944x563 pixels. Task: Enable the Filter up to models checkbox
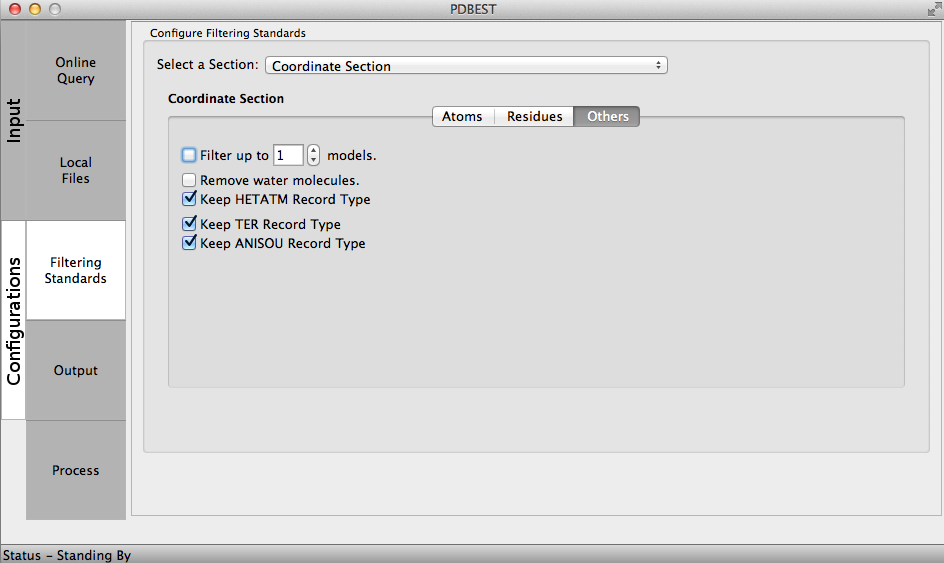[189, 155]
